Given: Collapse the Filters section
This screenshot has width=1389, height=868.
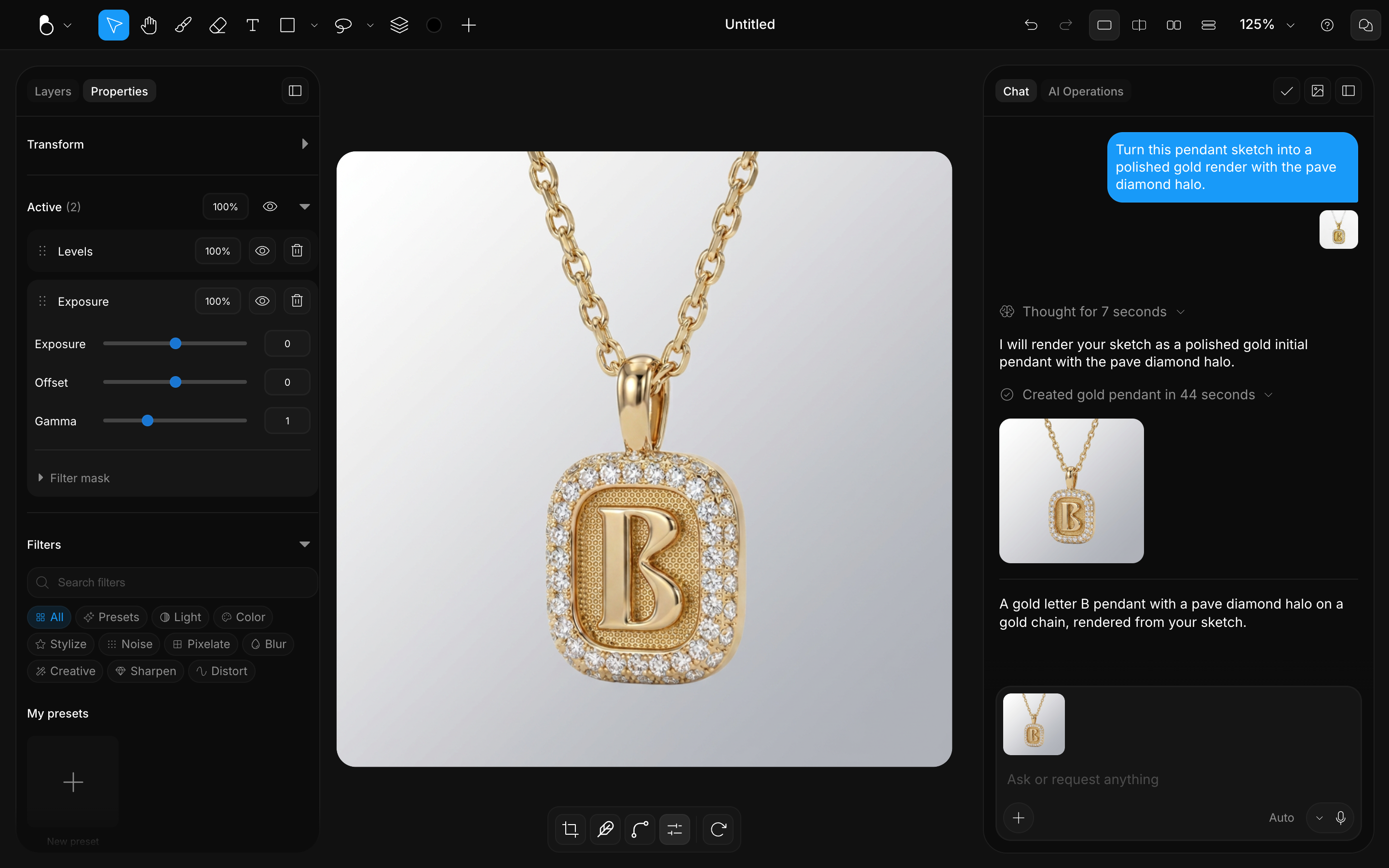Looking at the screenshot, I should [305, 544].
